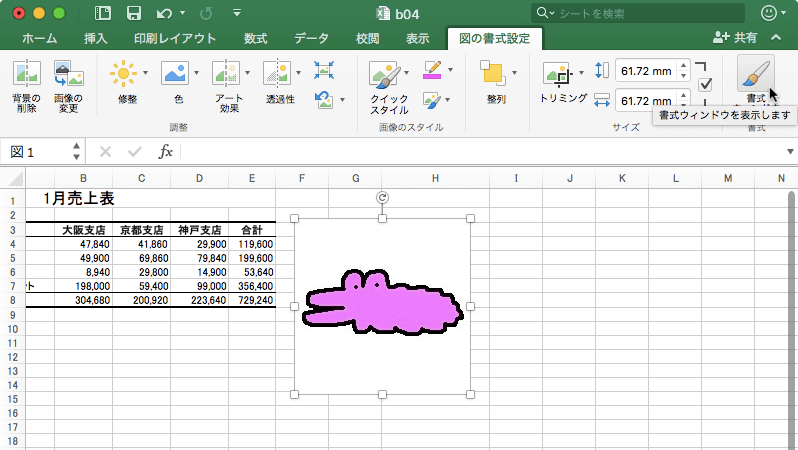Select column H header
Viewport: 798px width, 450px height.
[435, 178]
